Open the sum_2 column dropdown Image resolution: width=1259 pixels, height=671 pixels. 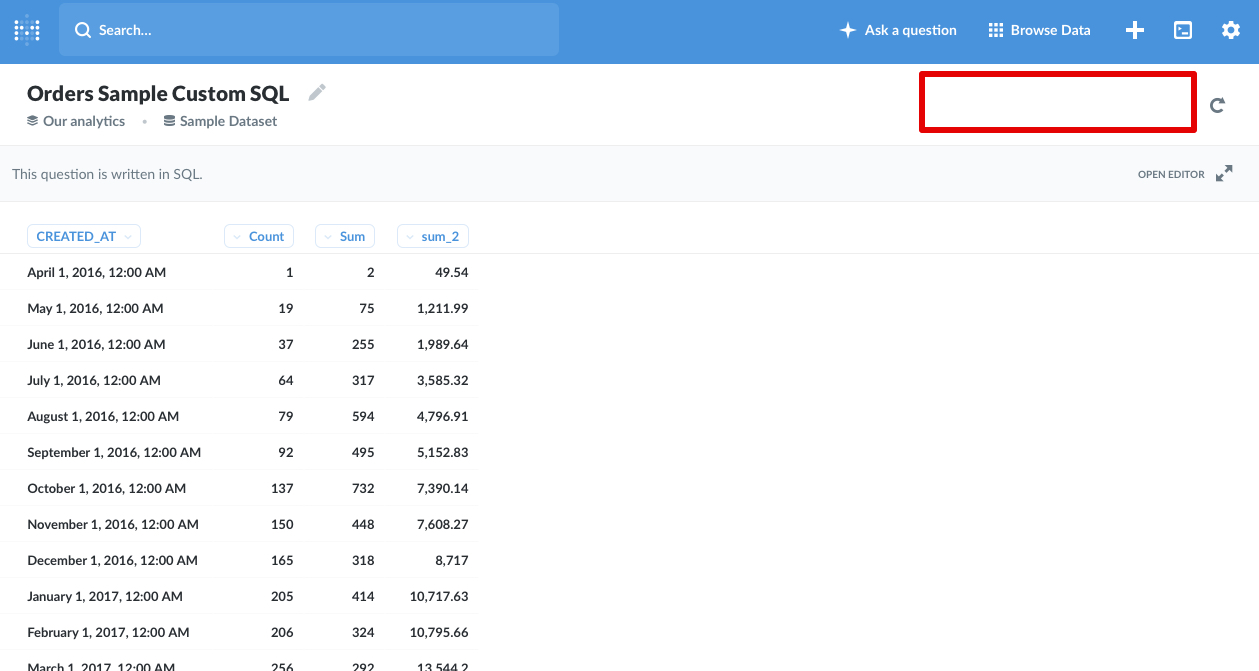409,236
